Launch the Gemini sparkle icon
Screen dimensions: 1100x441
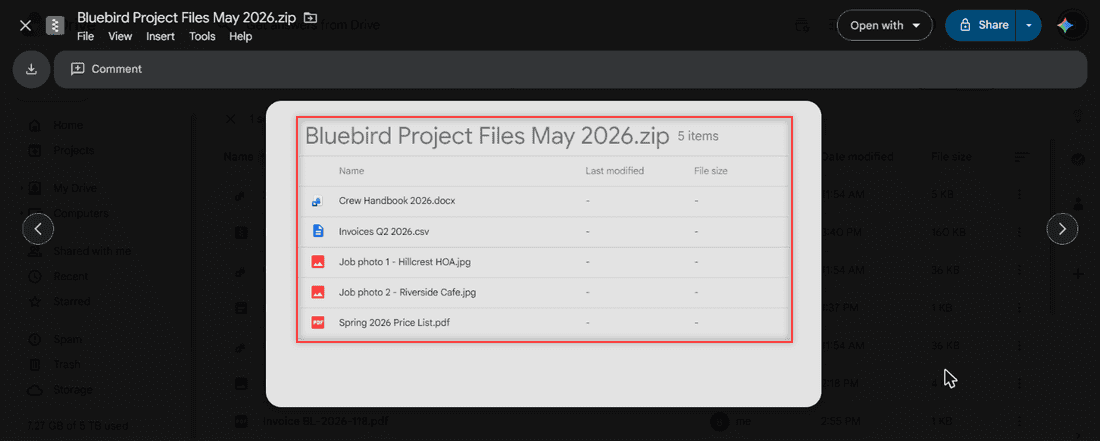click(x=1066, y=25)
